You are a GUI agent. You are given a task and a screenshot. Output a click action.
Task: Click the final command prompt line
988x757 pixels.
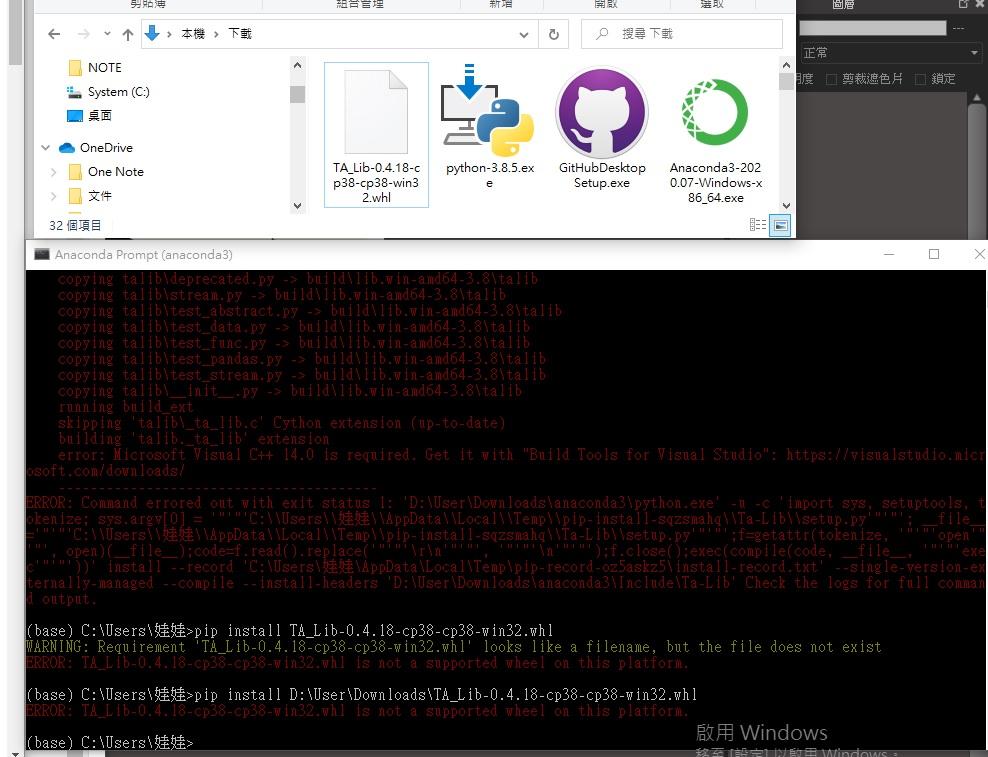coord(110,743)
